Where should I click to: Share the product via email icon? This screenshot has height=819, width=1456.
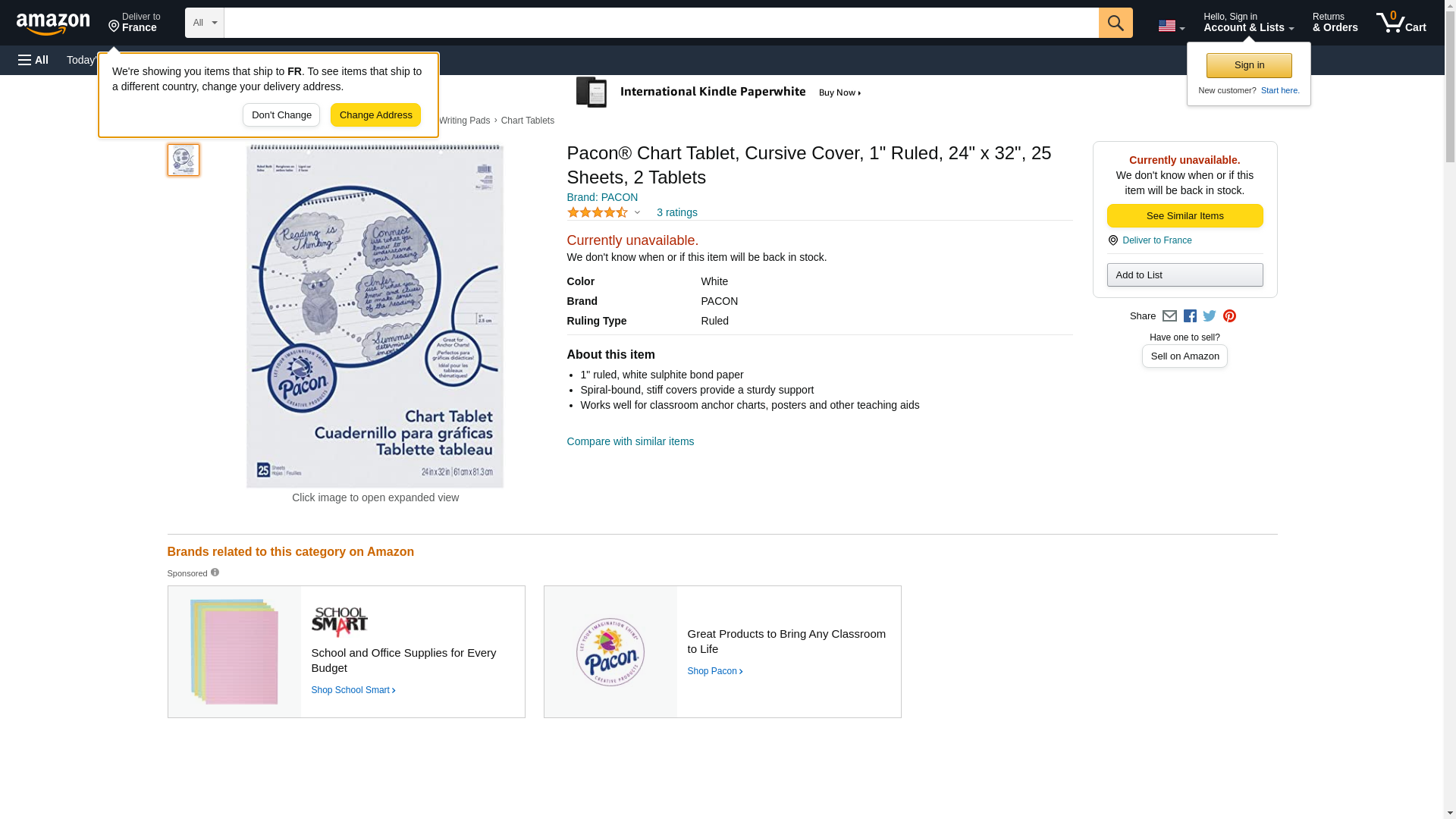pos(1169,316)
